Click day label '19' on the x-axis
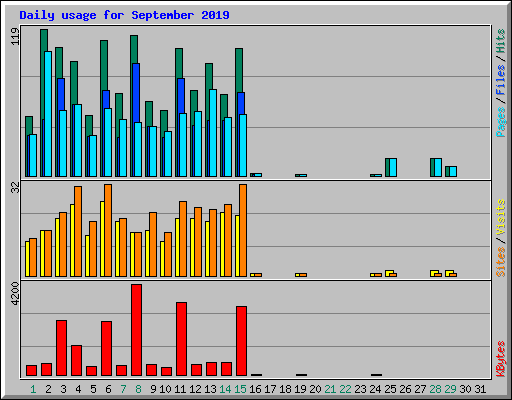This screenshot has width=512, height=400. tap(300, 389)
